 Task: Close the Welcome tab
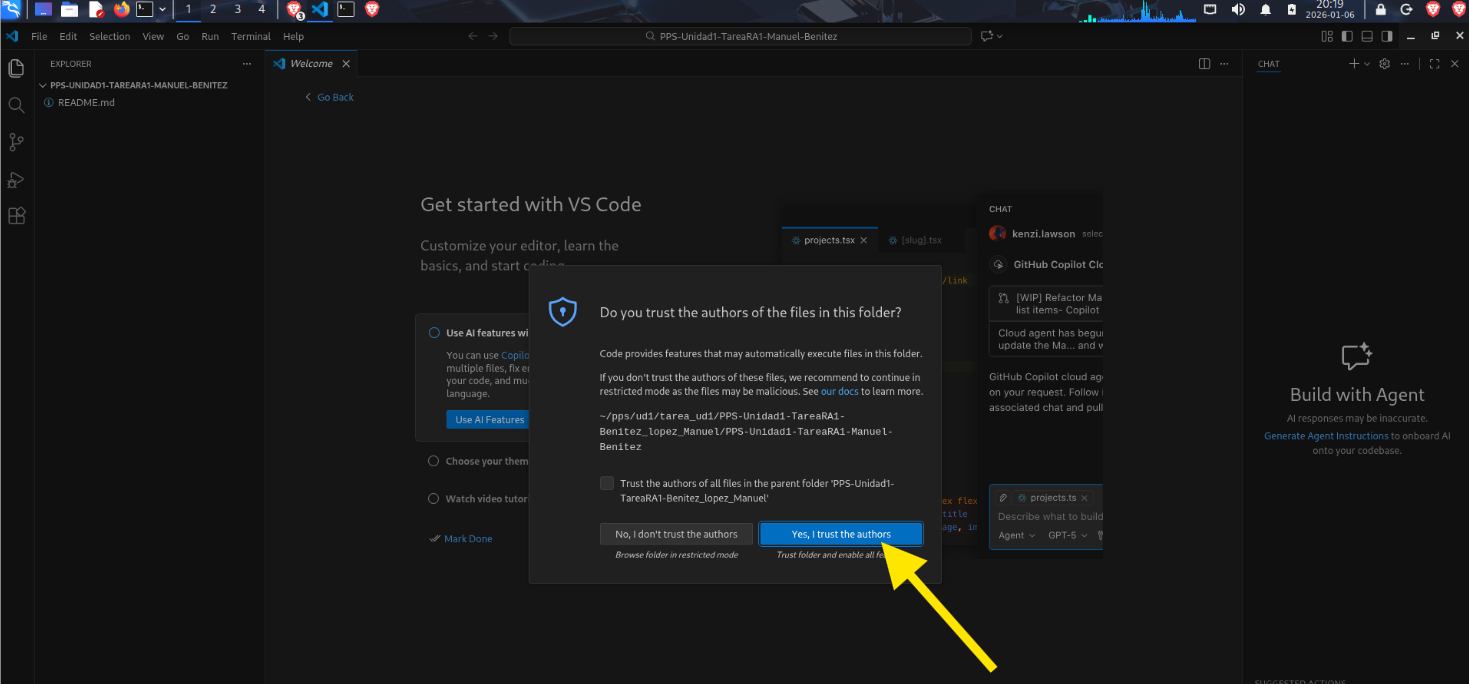(346, 63)
